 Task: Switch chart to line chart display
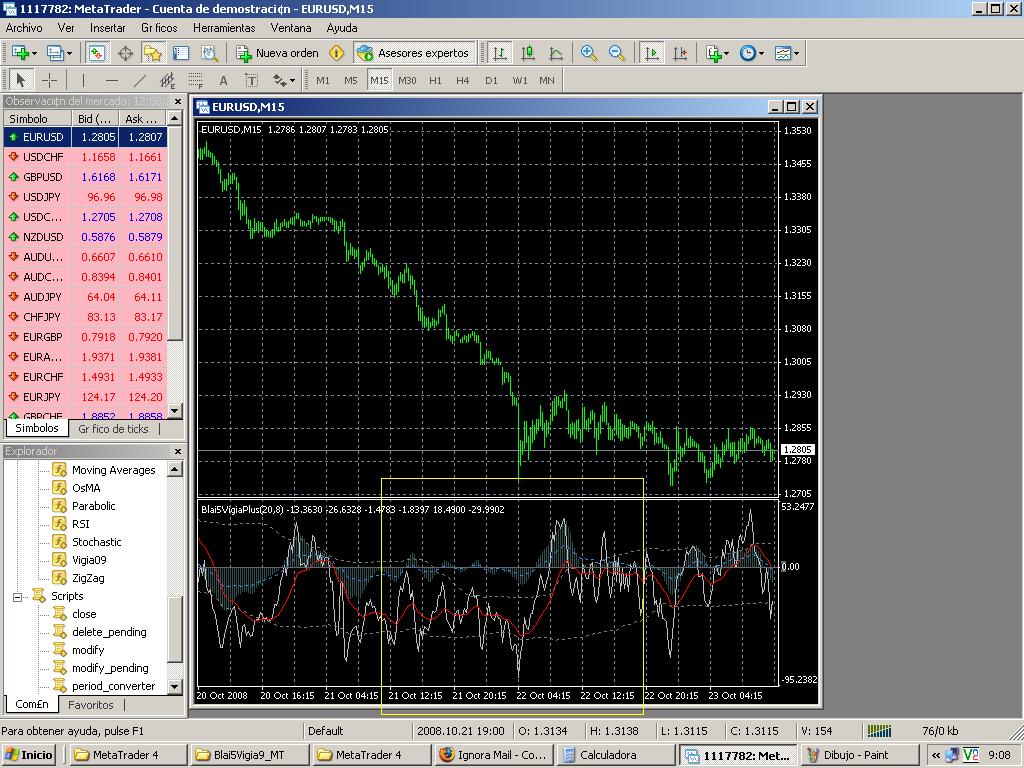coord(555,53)
